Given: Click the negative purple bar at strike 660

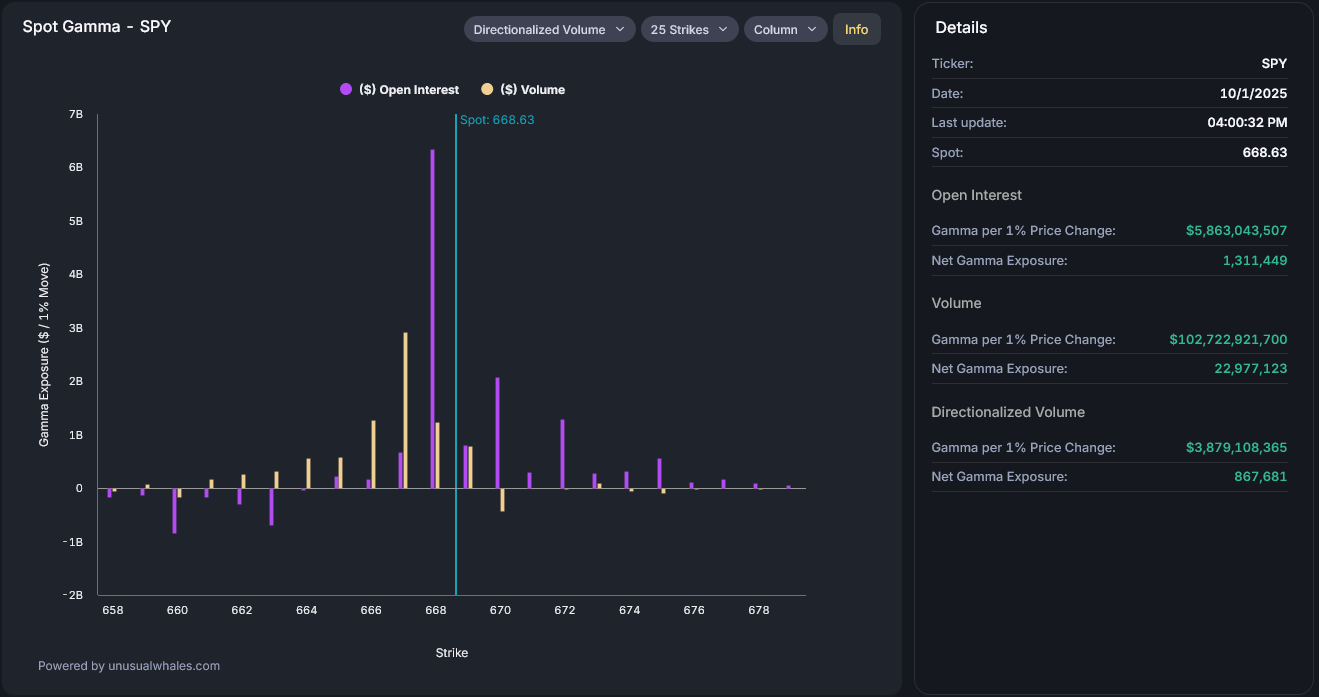Looking at the screenshot, I should point(174,510).
